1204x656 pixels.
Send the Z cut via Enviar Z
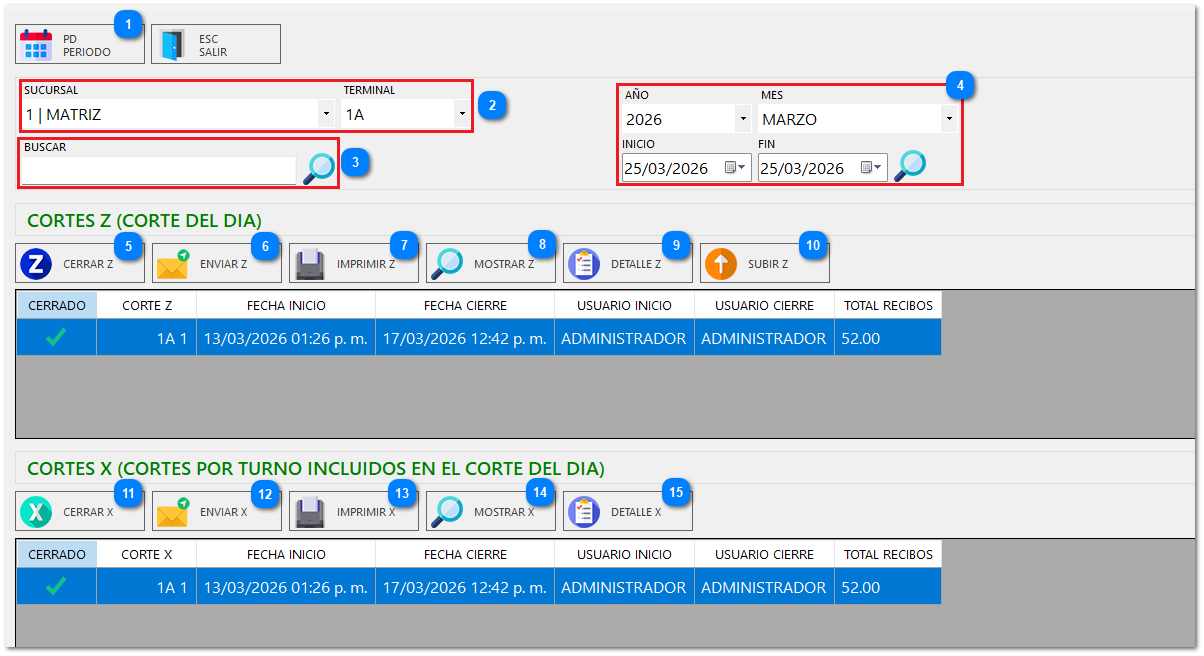pos(216,264)
